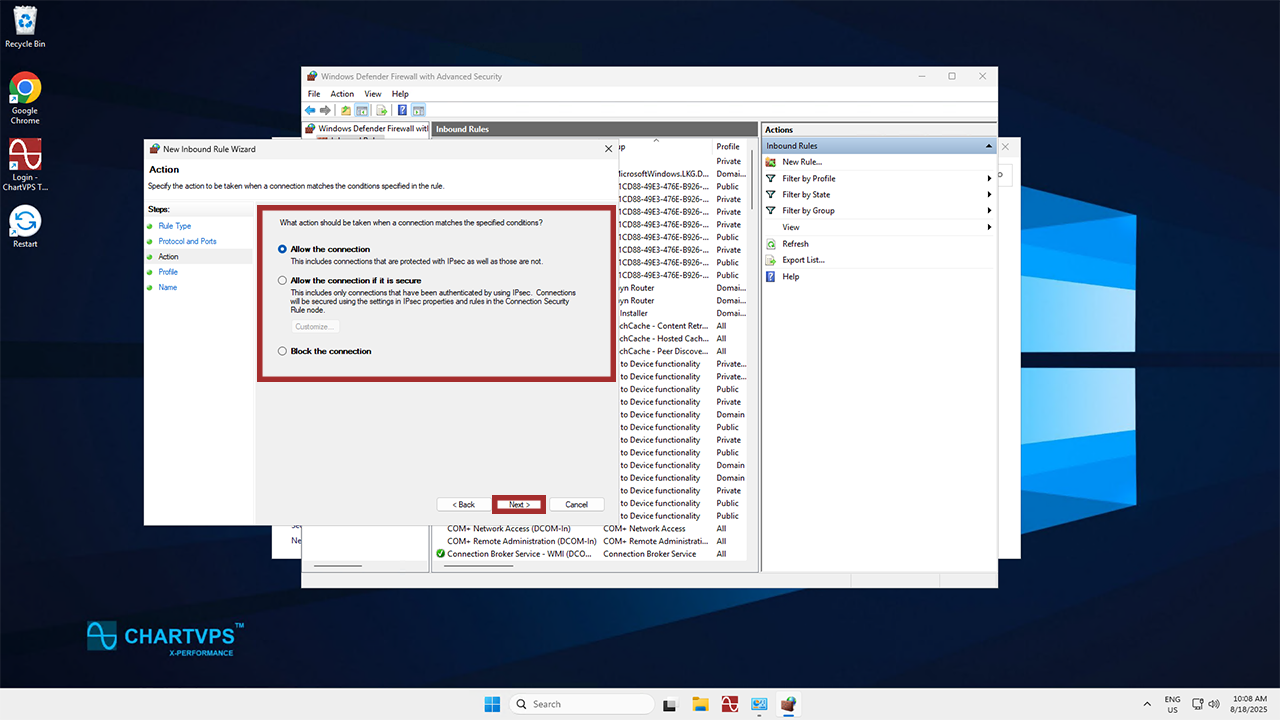Open Google Chrome from the desktop

25,88
